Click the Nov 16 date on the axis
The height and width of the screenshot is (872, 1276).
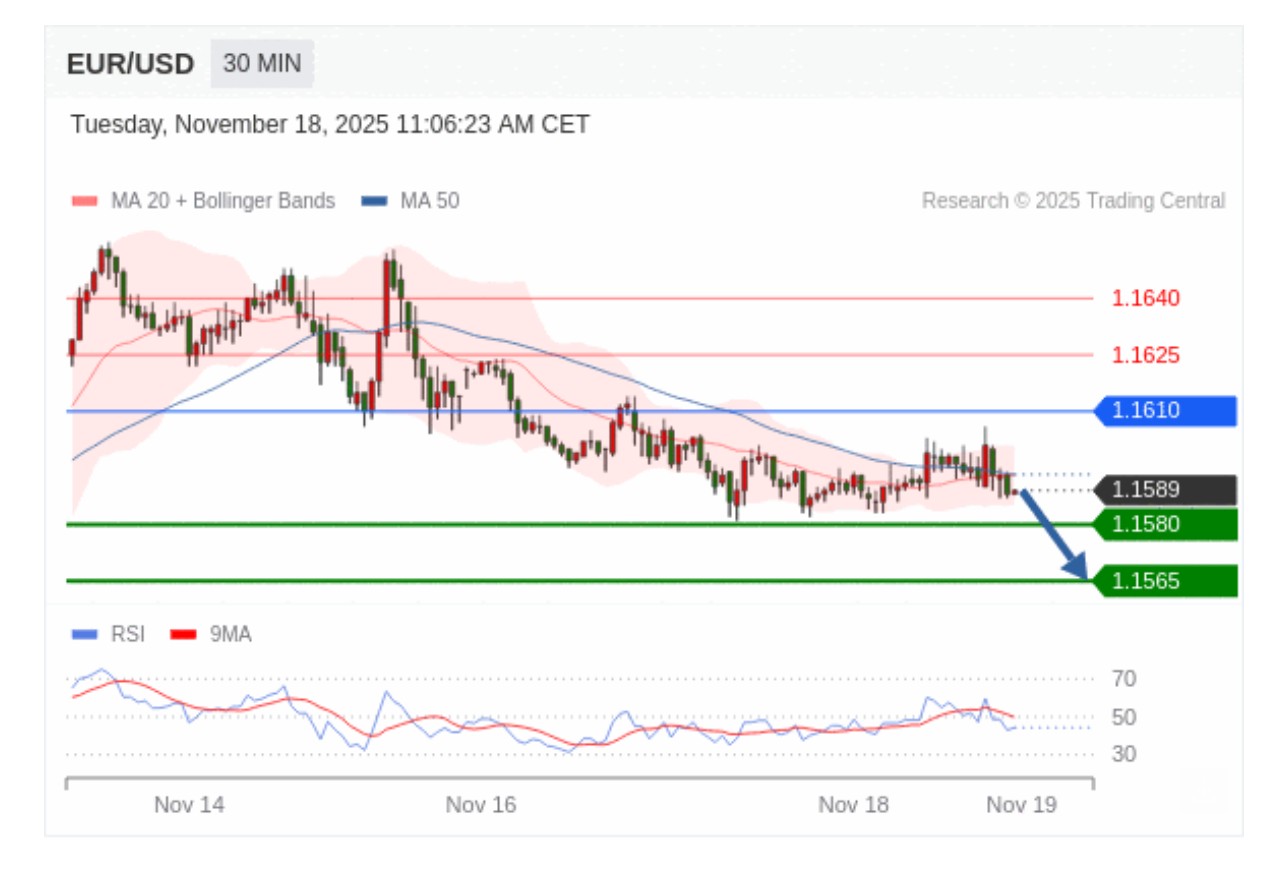(481, 805)
